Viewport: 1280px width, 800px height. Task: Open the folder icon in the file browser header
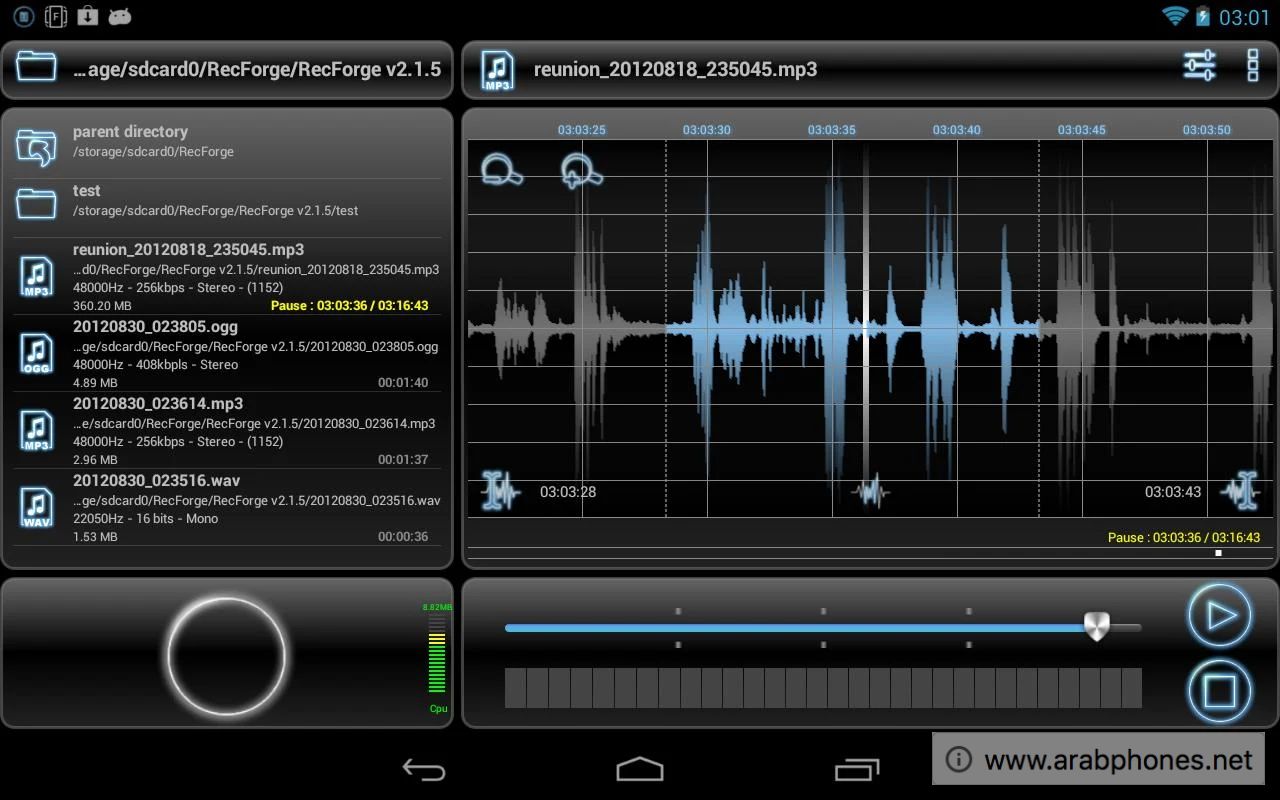pos(36,68)
